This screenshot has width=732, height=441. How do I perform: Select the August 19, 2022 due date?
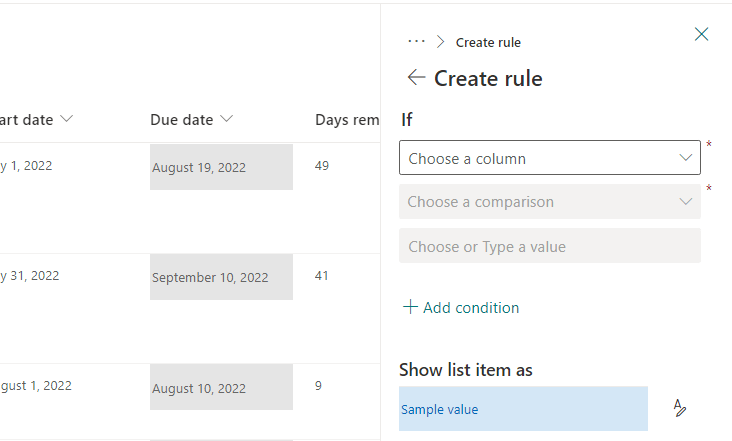point(221,167)
